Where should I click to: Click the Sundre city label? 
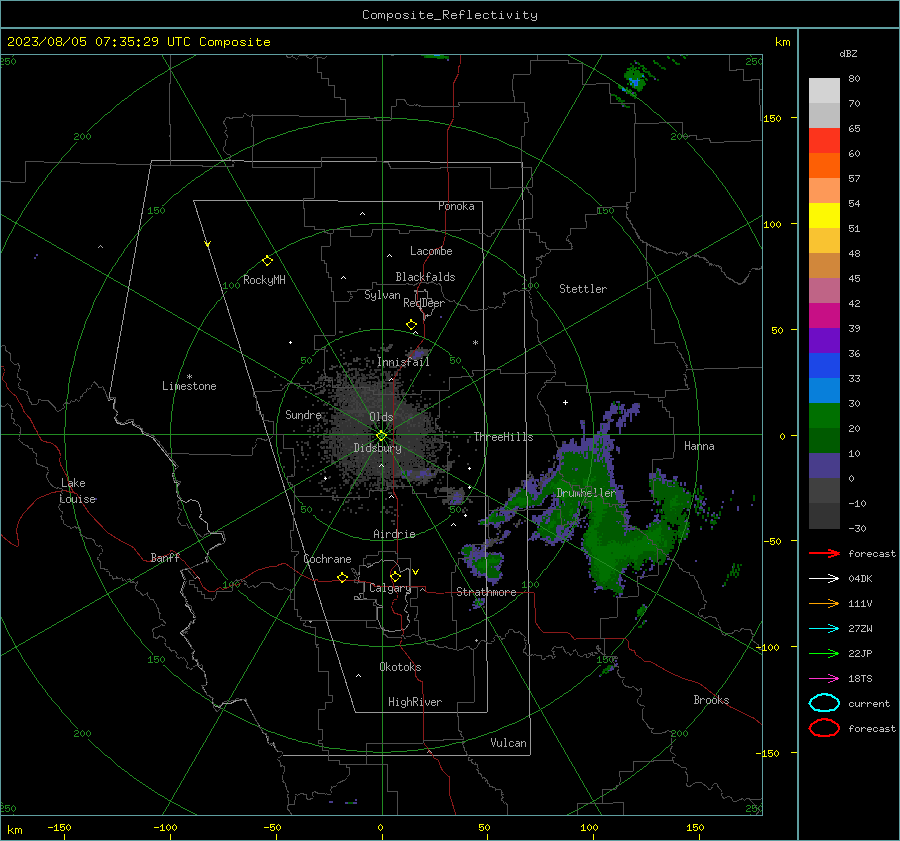pos(303,414)
